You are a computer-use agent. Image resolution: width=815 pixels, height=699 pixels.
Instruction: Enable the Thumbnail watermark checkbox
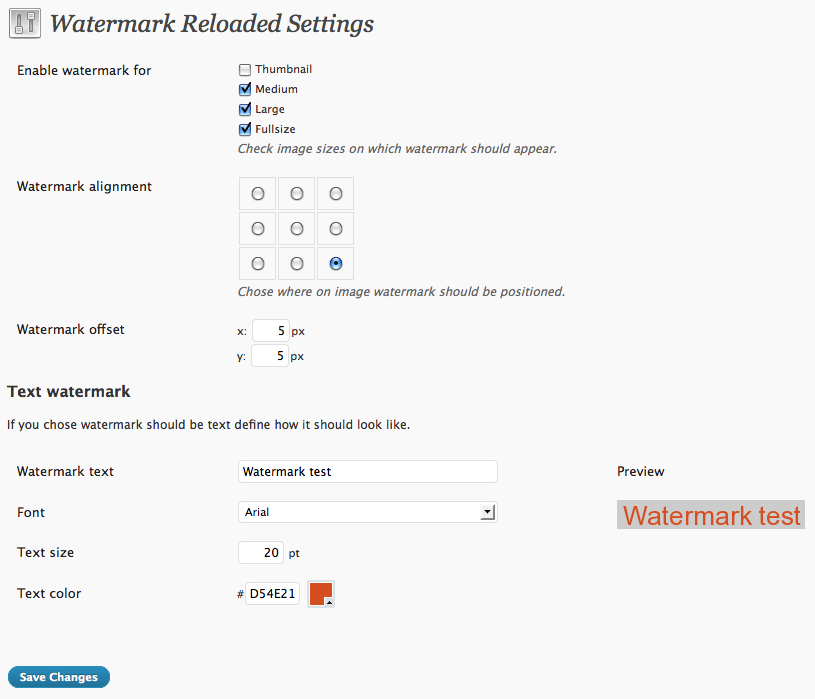point(244,69)
